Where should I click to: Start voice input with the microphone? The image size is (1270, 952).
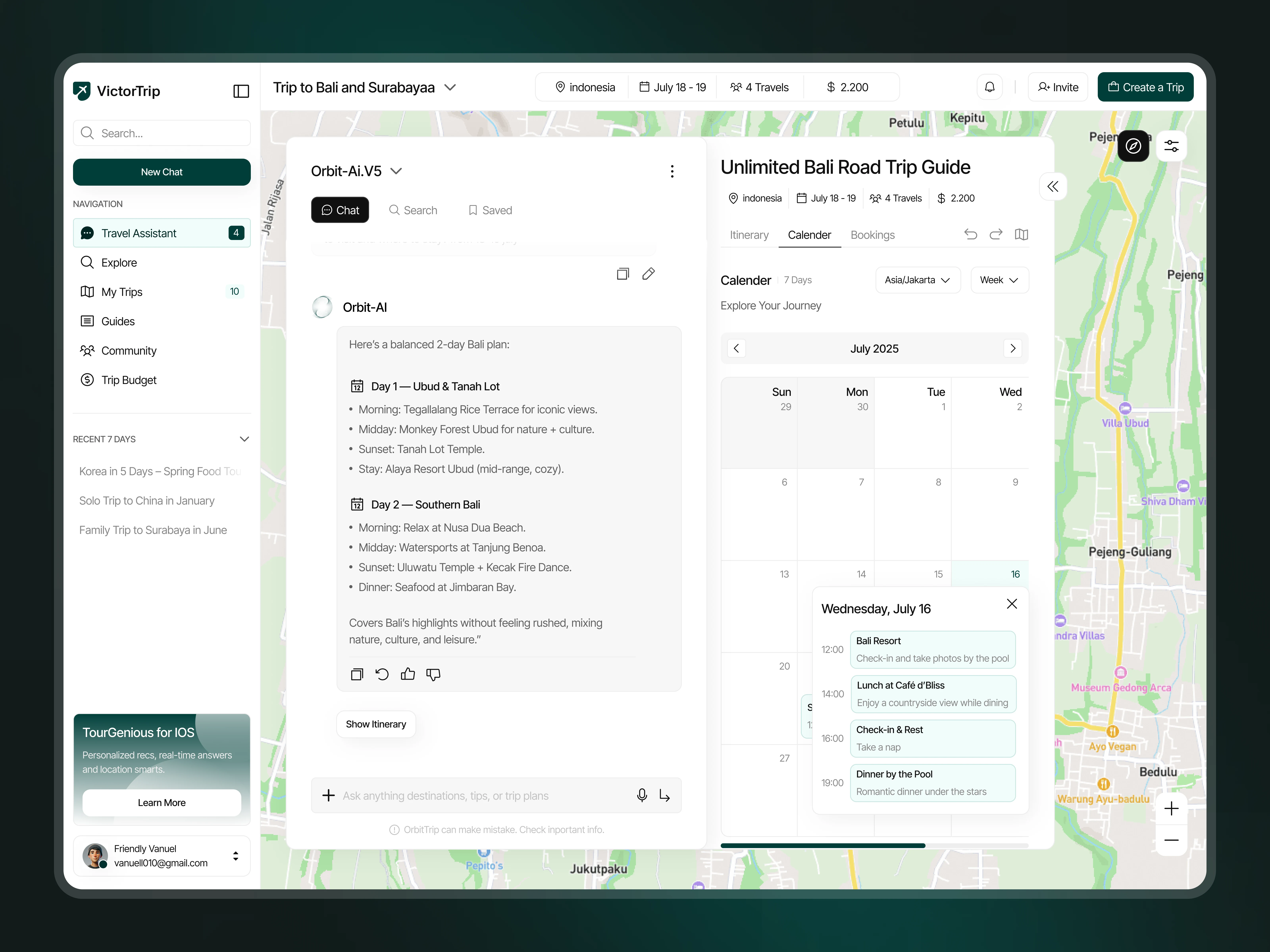click(642, 795)
